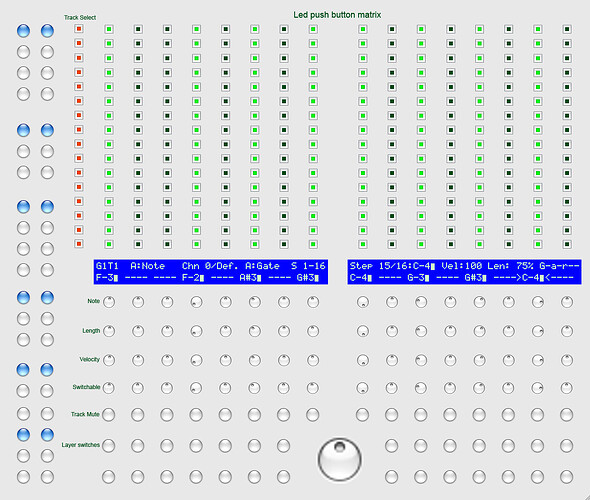Click the top-left blue LED button in sidebar
The image size is (590, 500).
[23, 30]
